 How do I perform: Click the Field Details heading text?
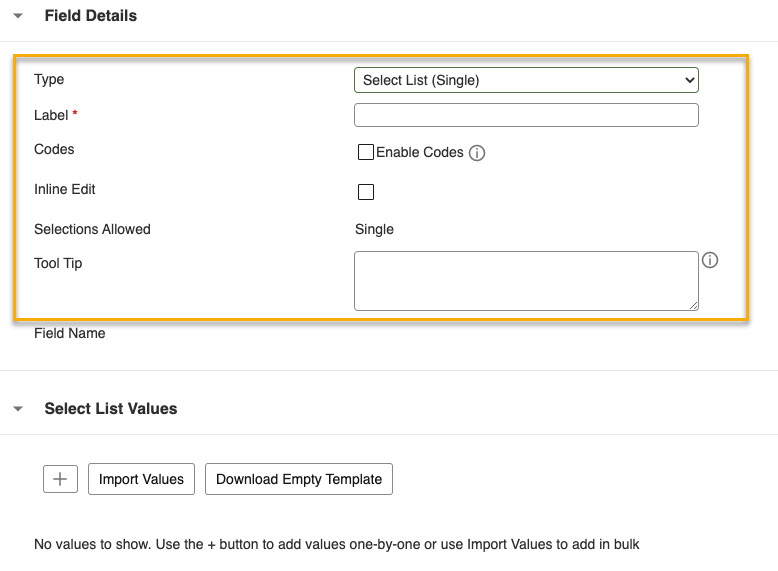click(91, 16)
